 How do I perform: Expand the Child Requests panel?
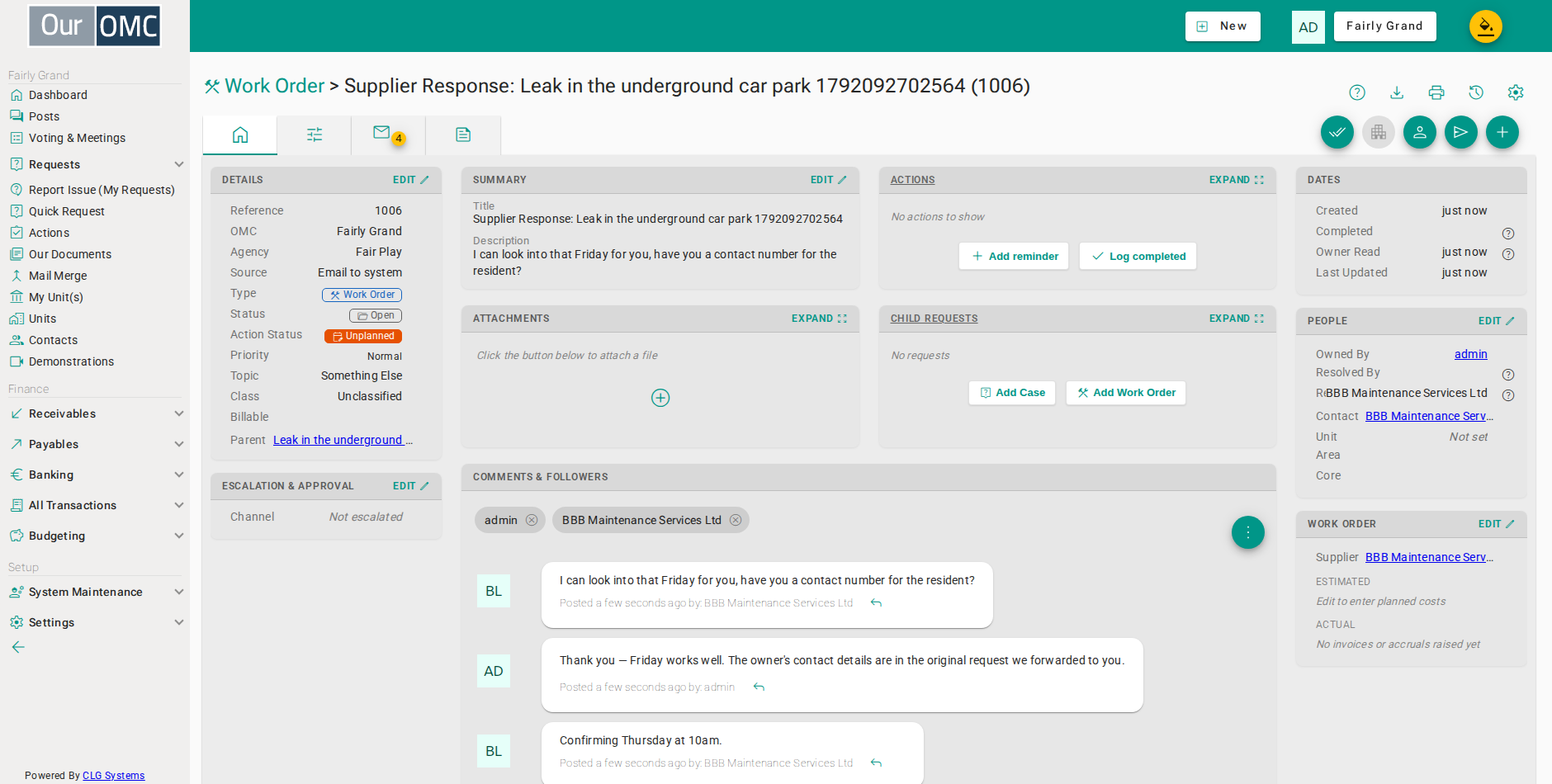pyautogui.click(x=1236, y=319)
